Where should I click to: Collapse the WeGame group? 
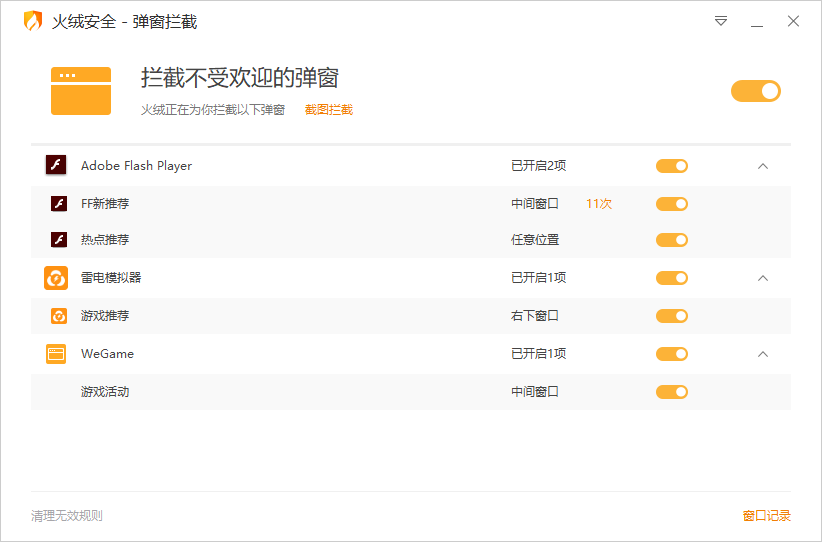click(763, 354)
